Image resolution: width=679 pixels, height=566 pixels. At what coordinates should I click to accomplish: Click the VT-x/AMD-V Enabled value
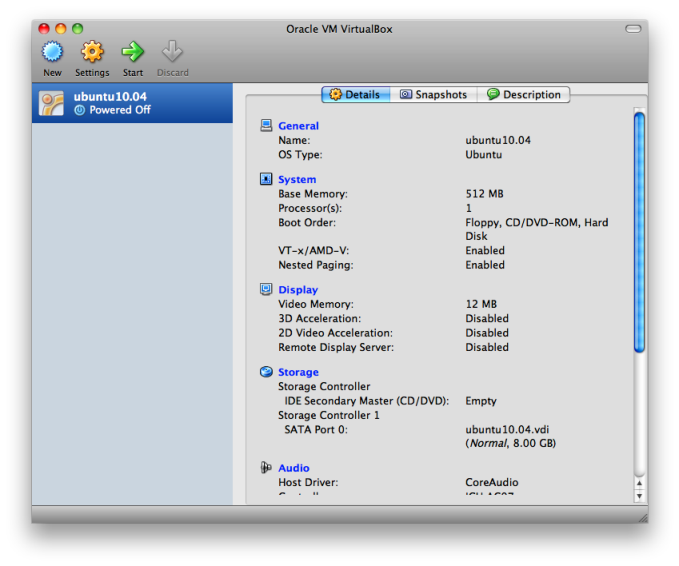tap(485, 250)
